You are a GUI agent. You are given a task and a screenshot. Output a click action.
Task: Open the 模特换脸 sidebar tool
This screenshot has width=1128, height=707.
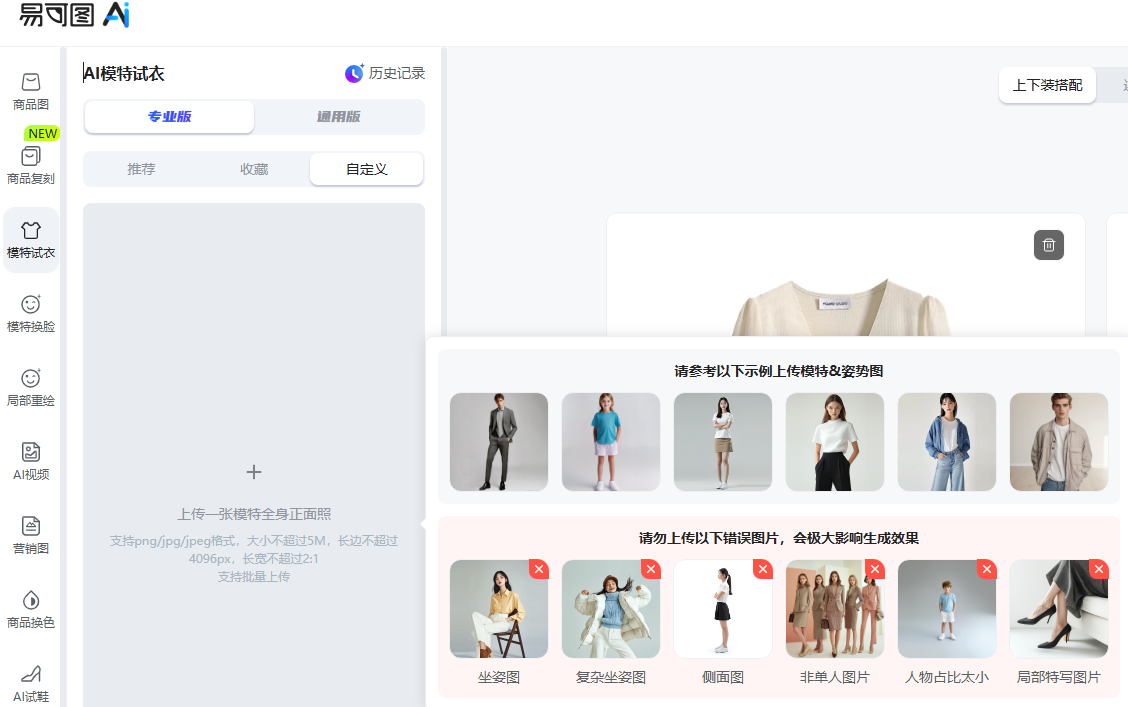click(x=31, y=314)
